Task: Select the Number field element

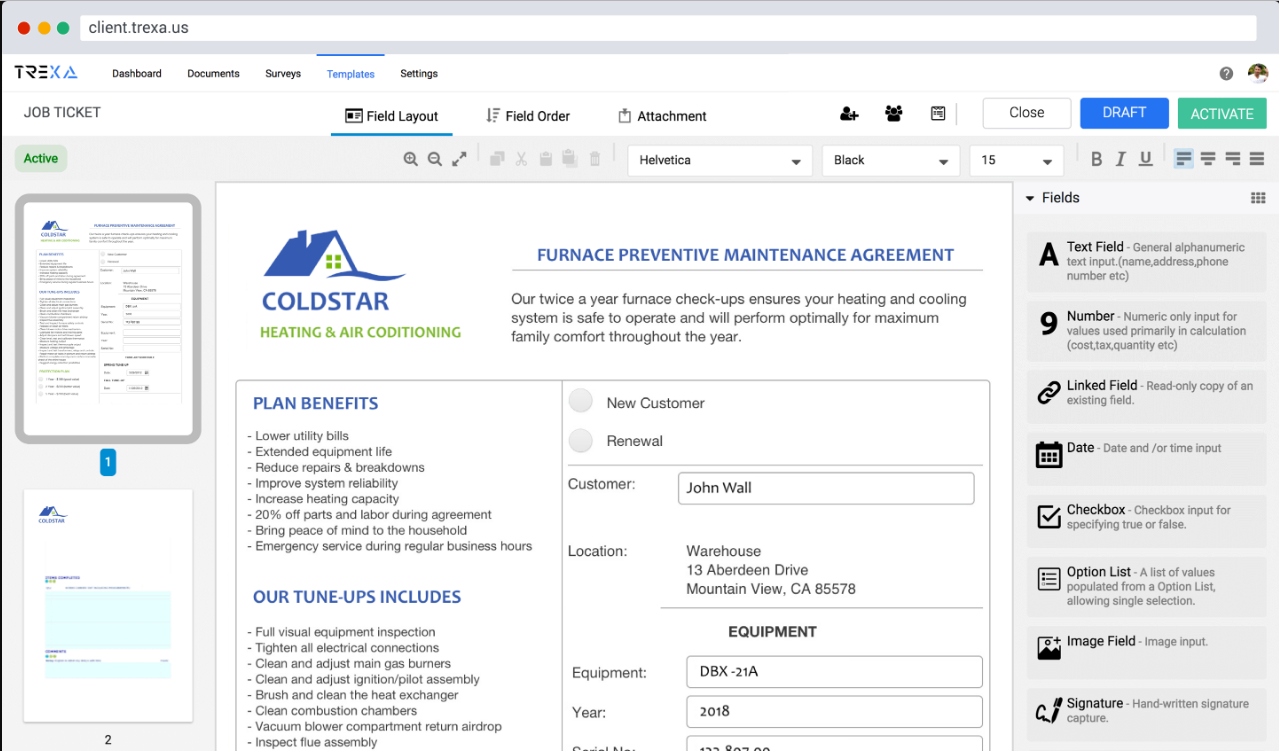Action: point(1147,331)
